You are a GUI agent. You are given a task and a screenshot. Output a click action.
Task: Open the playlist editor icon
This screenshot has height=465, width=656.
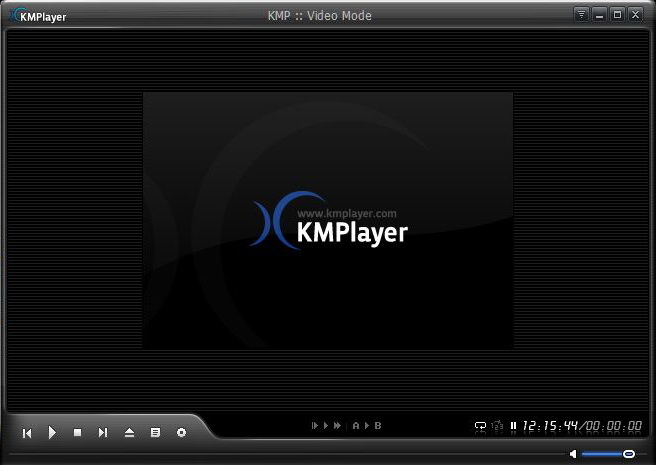coord(155,432)
